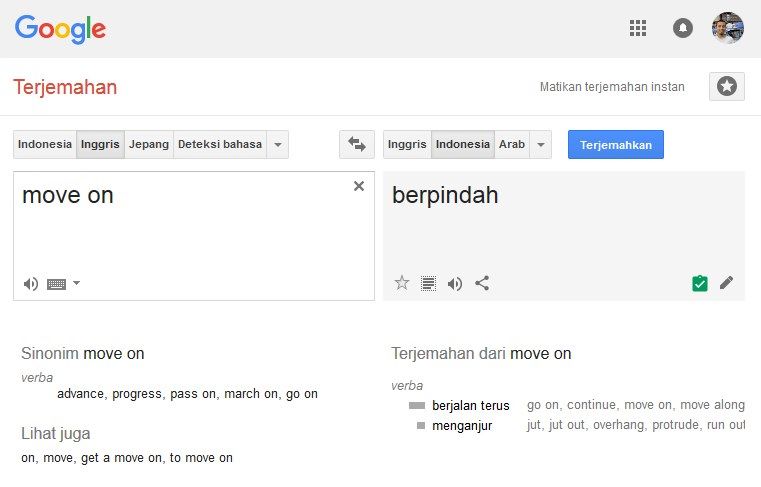The image size is (761, 487).
Task: Open Google notifications bell
Action: pos(683,28)
